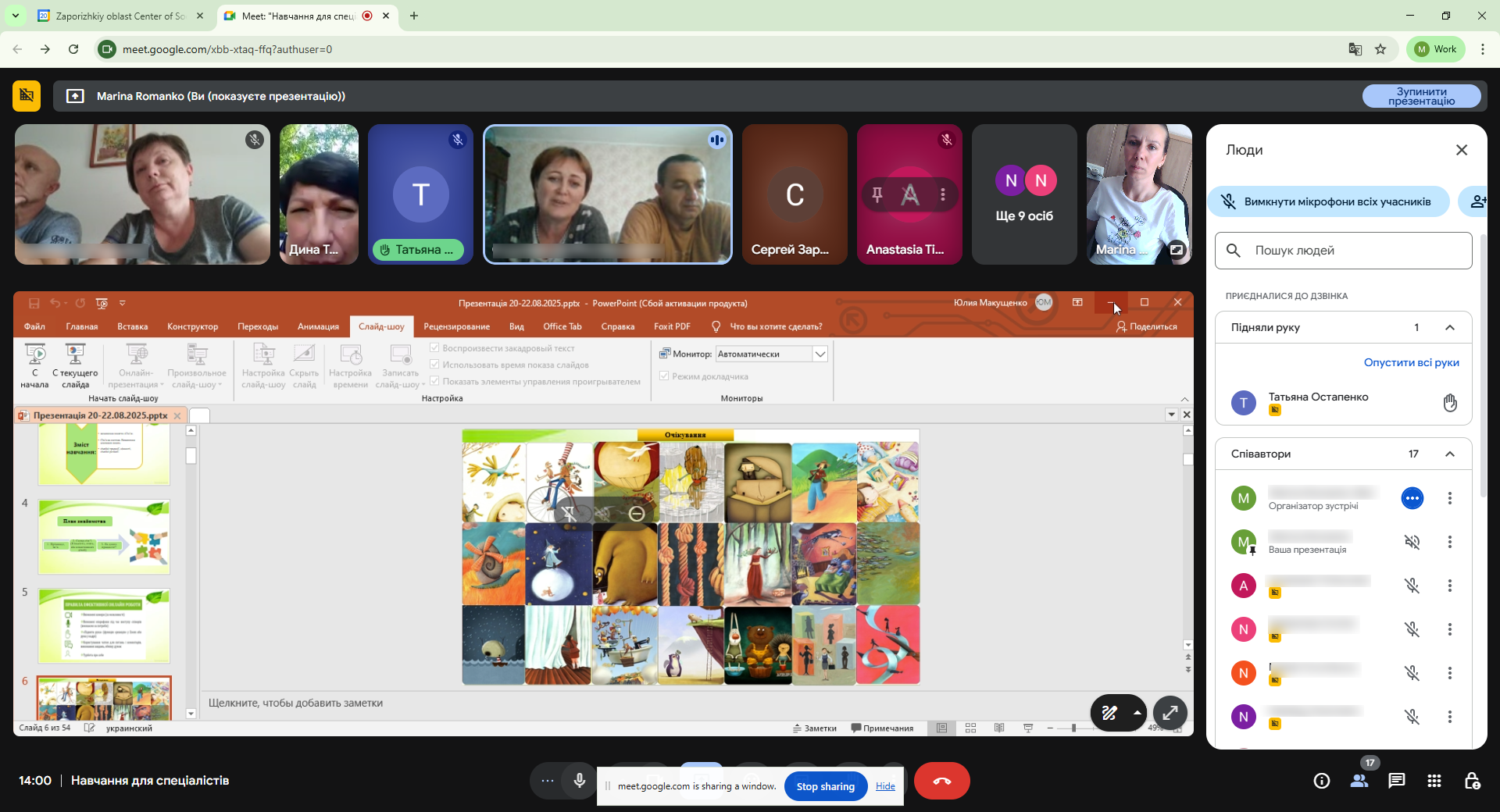
Task: Click Stop sharing in the sharing bar
Action: click(825, 786)
